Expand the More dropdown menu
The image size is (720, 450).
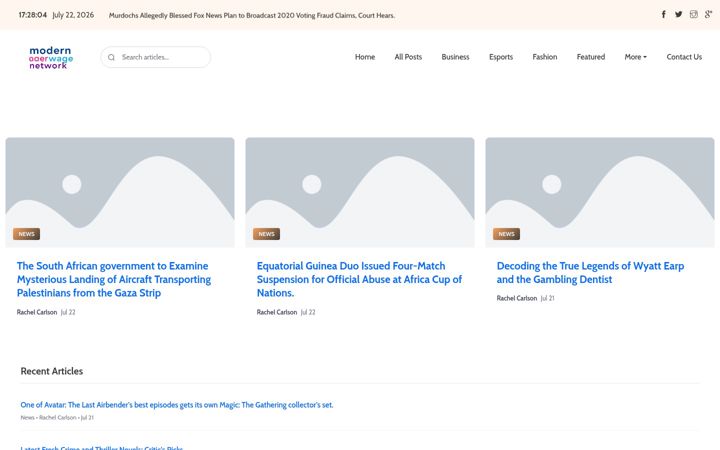click(636, 57)
